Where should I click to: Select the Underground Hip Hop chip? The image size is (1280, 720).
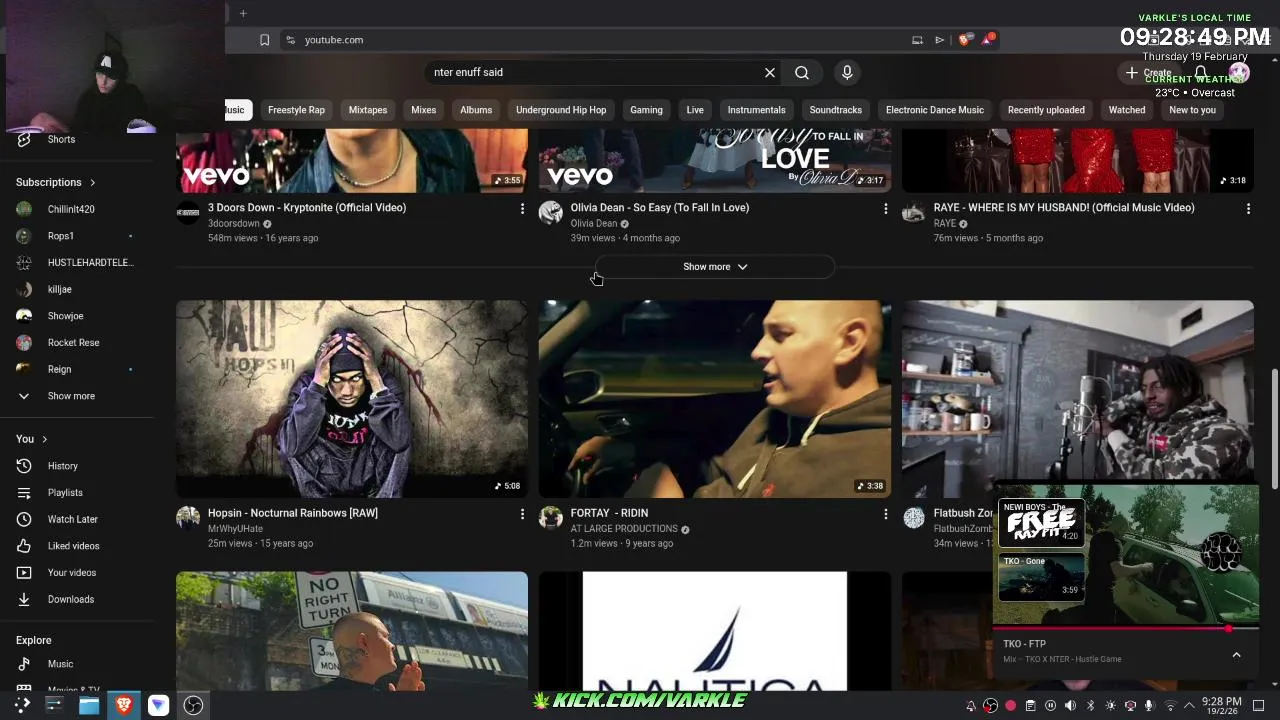point(561,110)
